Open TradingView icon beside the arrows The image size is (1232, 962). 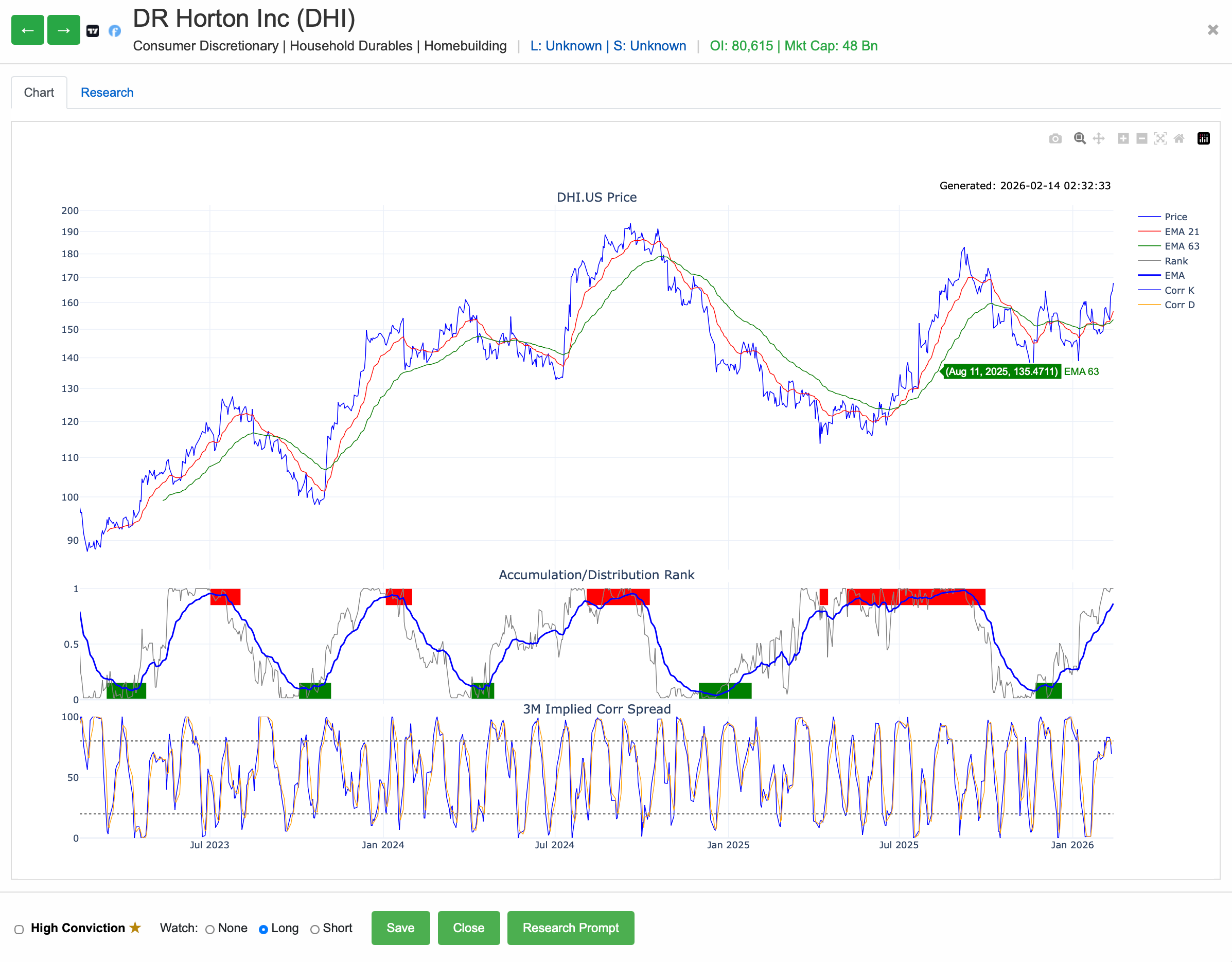[x=93, y=30]
